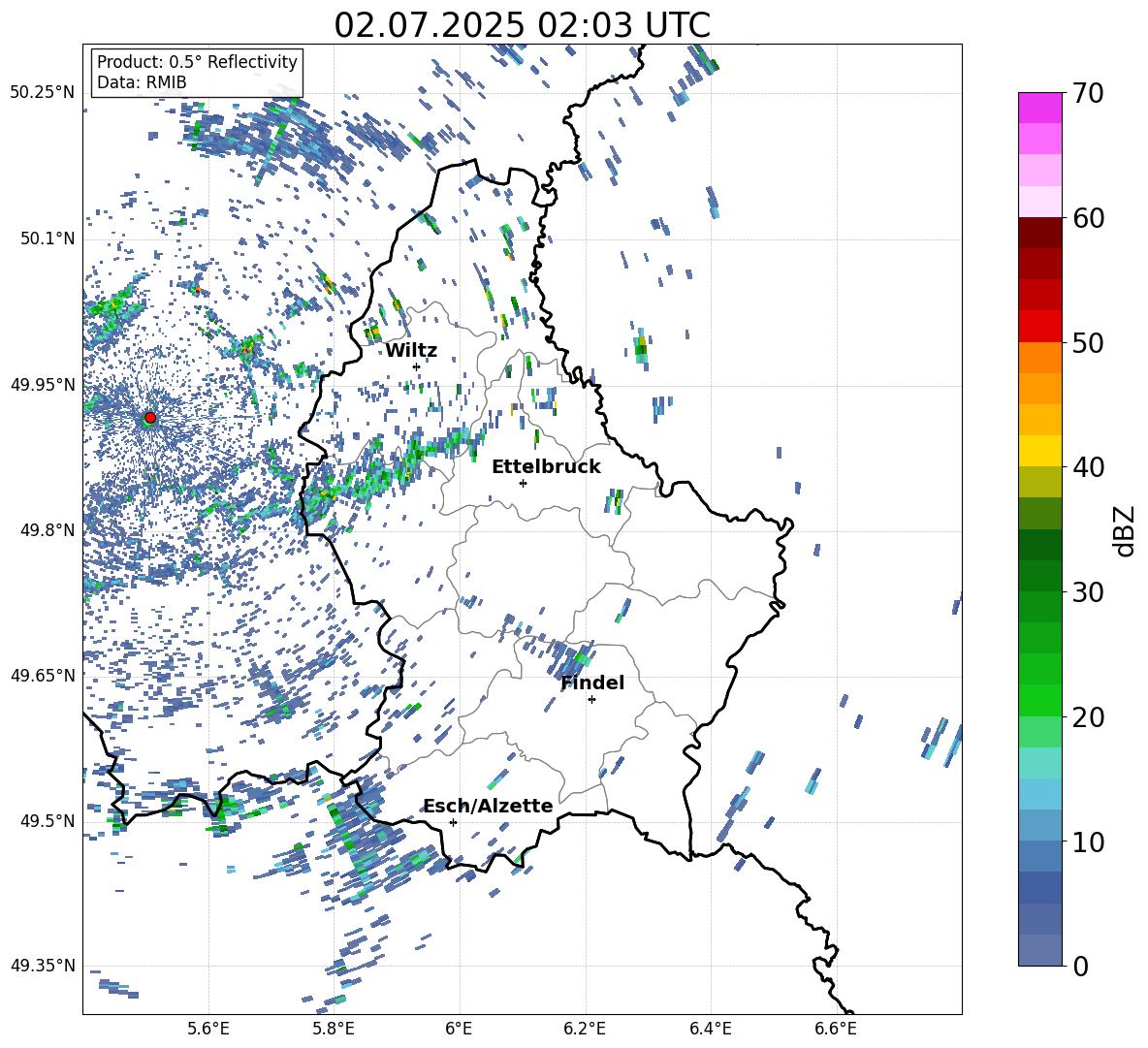Click the Esch/Alzette city label
Image resolution: width=1148 pixels, height=1048 pixels.
(488, 807)
